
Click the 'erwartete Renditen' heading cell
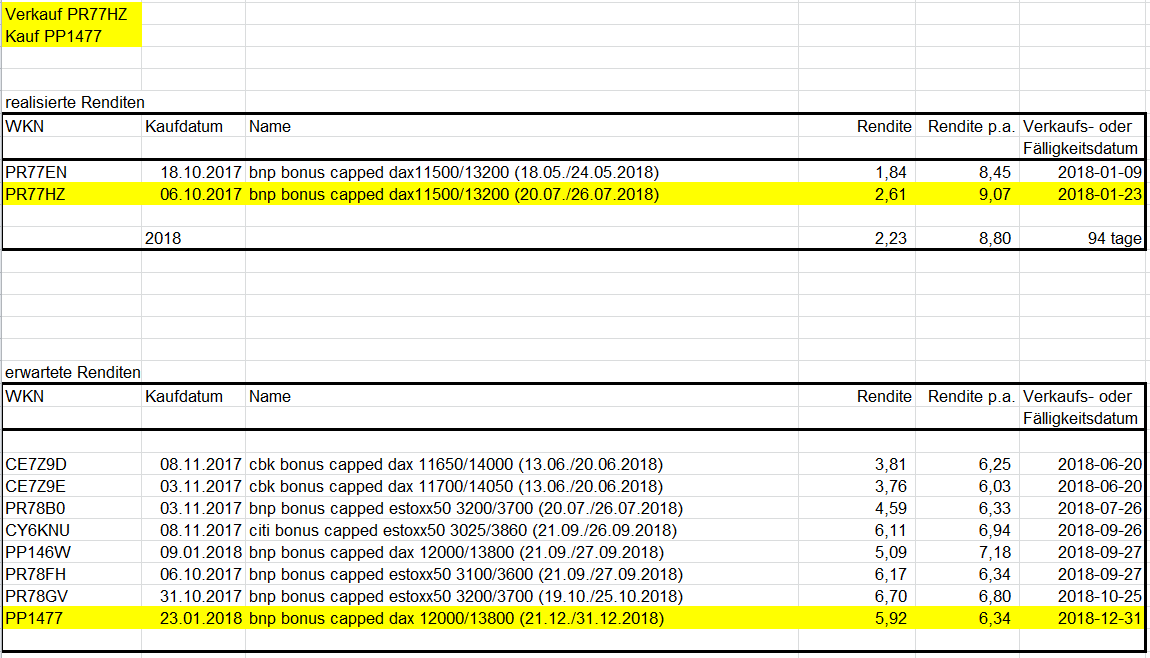[72, 373]
